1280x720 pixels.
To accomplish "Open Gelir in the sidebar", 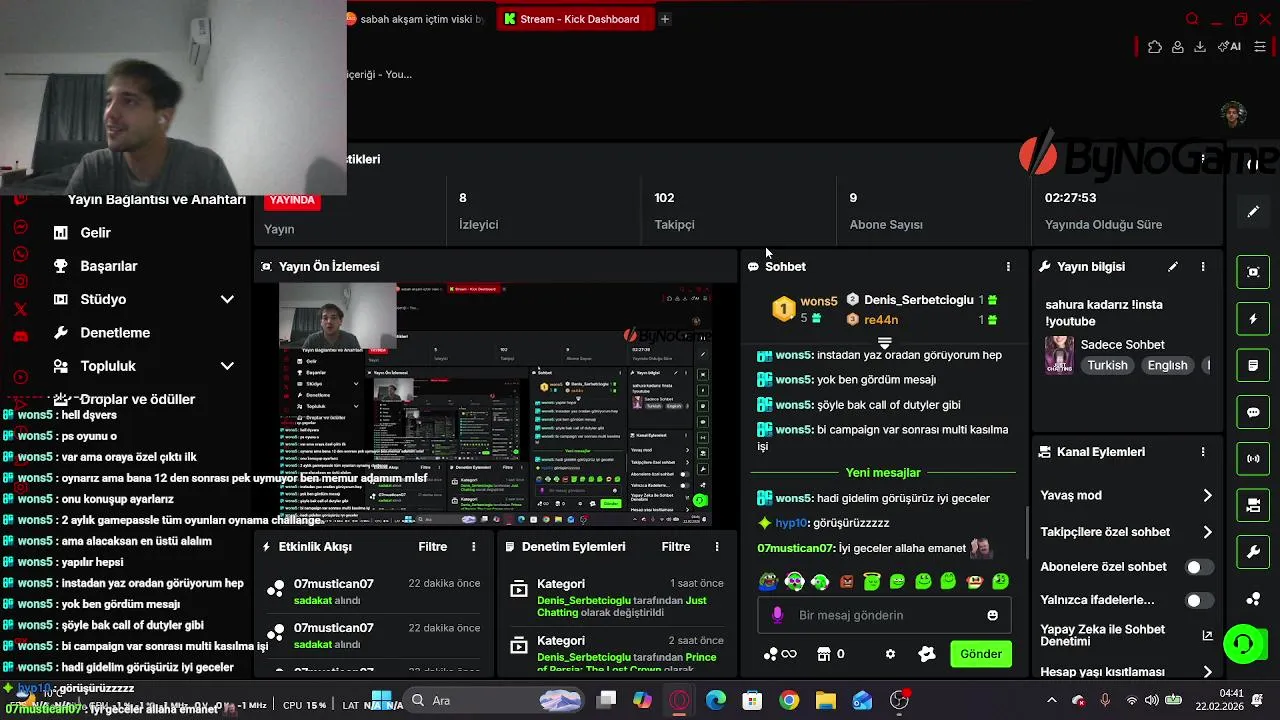I will [96, 232].
